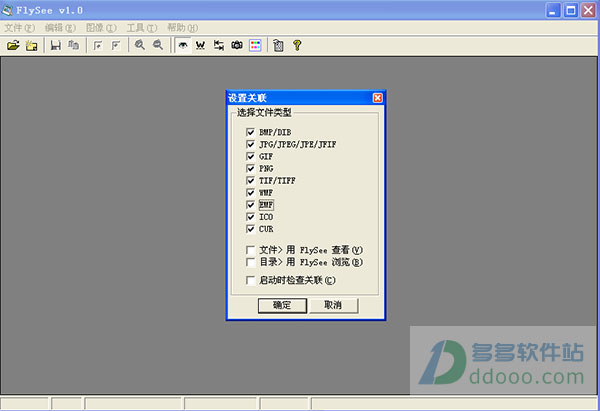The width and height of the screenshot is (600, 411).
Task: Enable 启动时检查关联(C) checkbox
Action: point(251,281)
